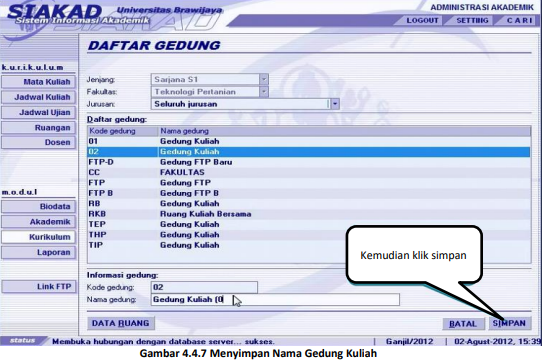This screenshot has width=542, height=362.
Task: Go to Ruangan page
Action: coord(38,128)
